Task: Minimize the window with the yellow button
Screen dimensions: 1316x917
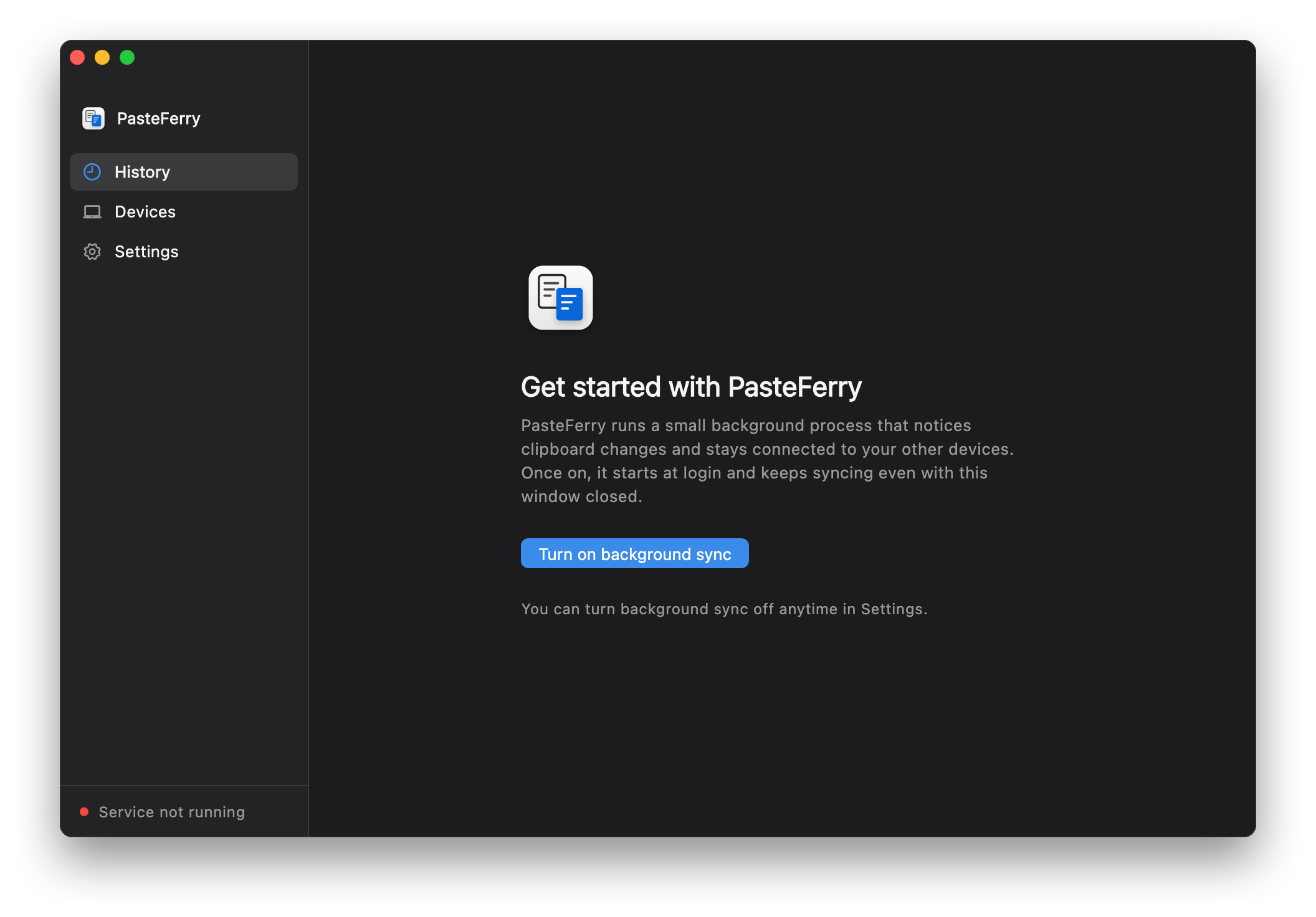Action: point(102,57)
